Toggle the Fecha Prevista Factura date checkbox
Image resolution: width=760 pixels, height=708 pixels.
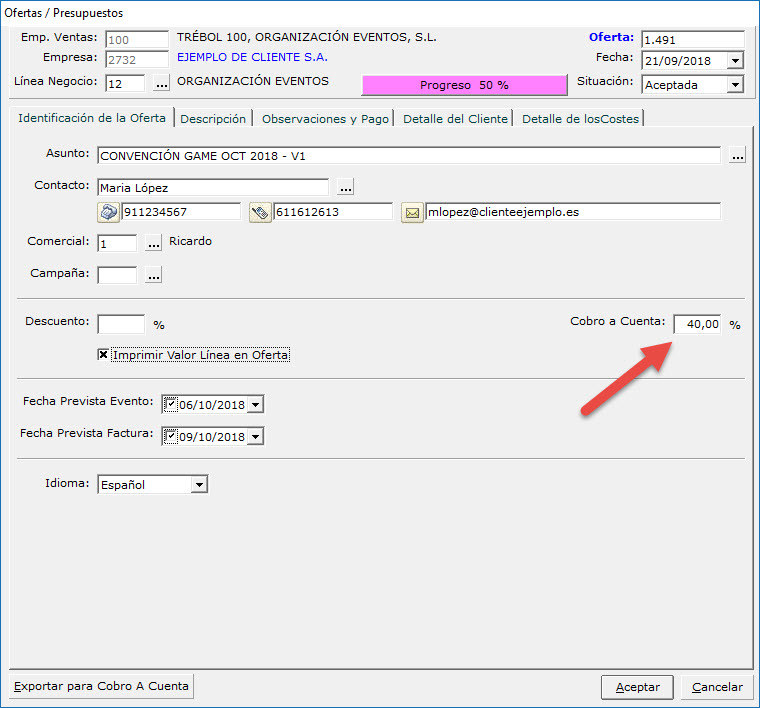point(170,436)
